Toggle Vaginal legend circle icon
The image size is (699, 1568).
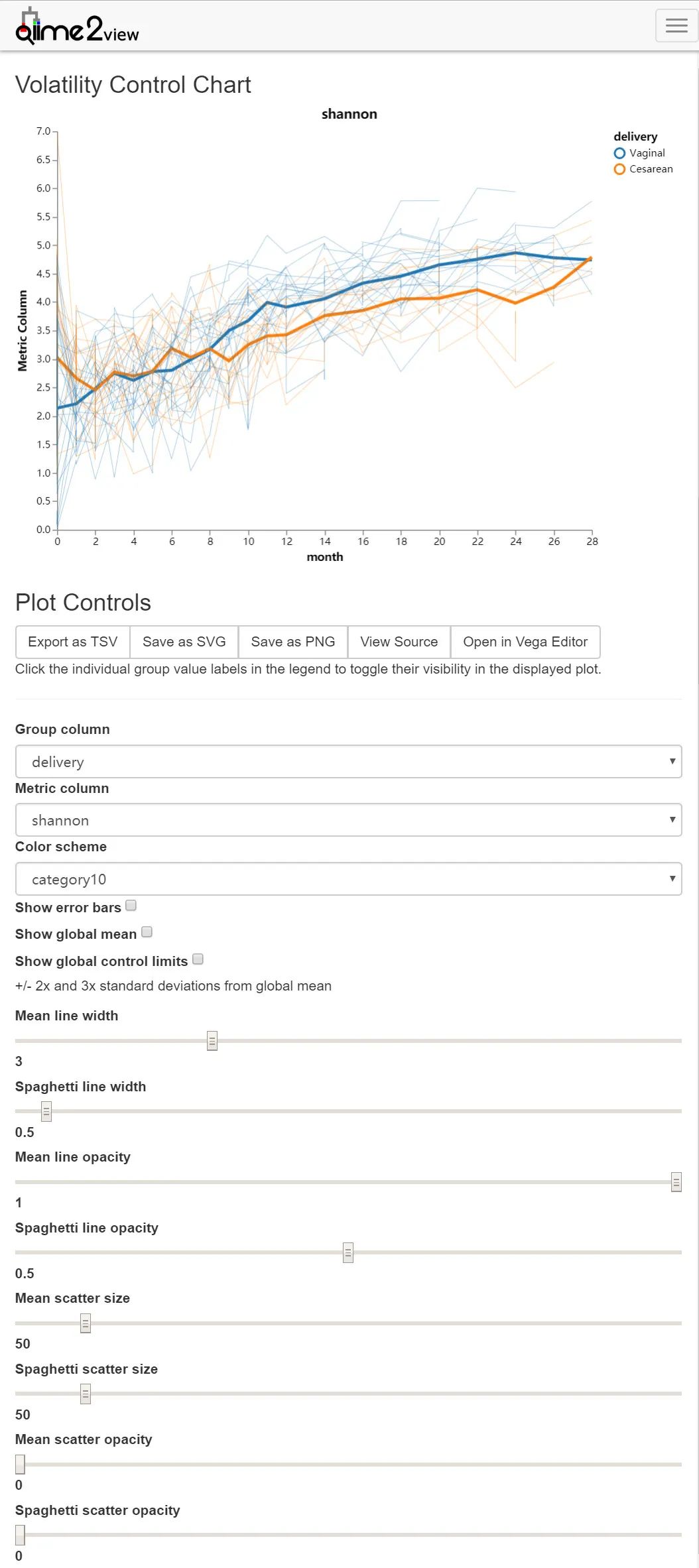(x=619, y=153)
